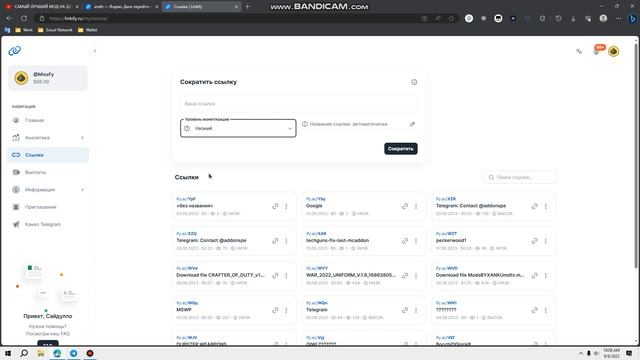Go back in the browser
This screenshot has width=640, height=360.
click(x=9, y=18)
